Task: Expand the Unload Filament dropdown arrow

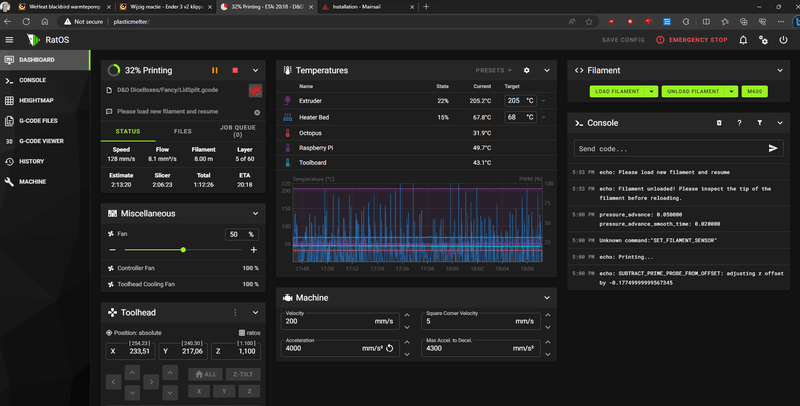Action: tap(733, 91)
